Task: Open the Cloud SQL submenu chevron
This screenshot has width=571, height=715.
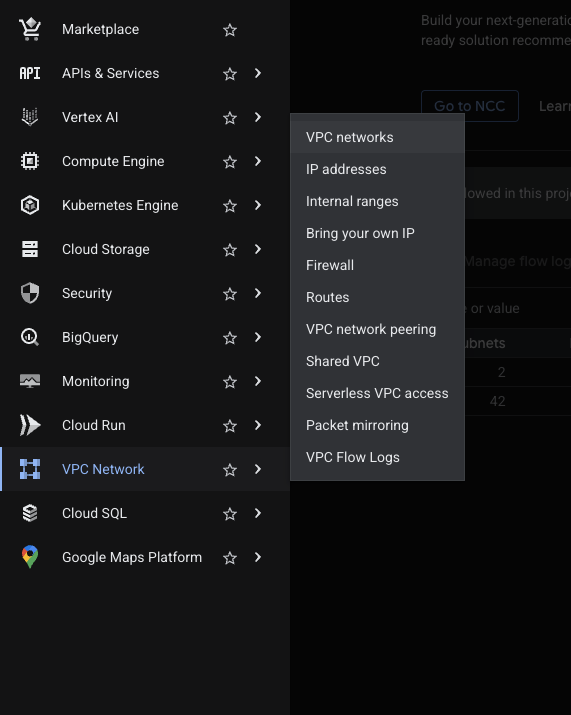Action: pos(258,513)
